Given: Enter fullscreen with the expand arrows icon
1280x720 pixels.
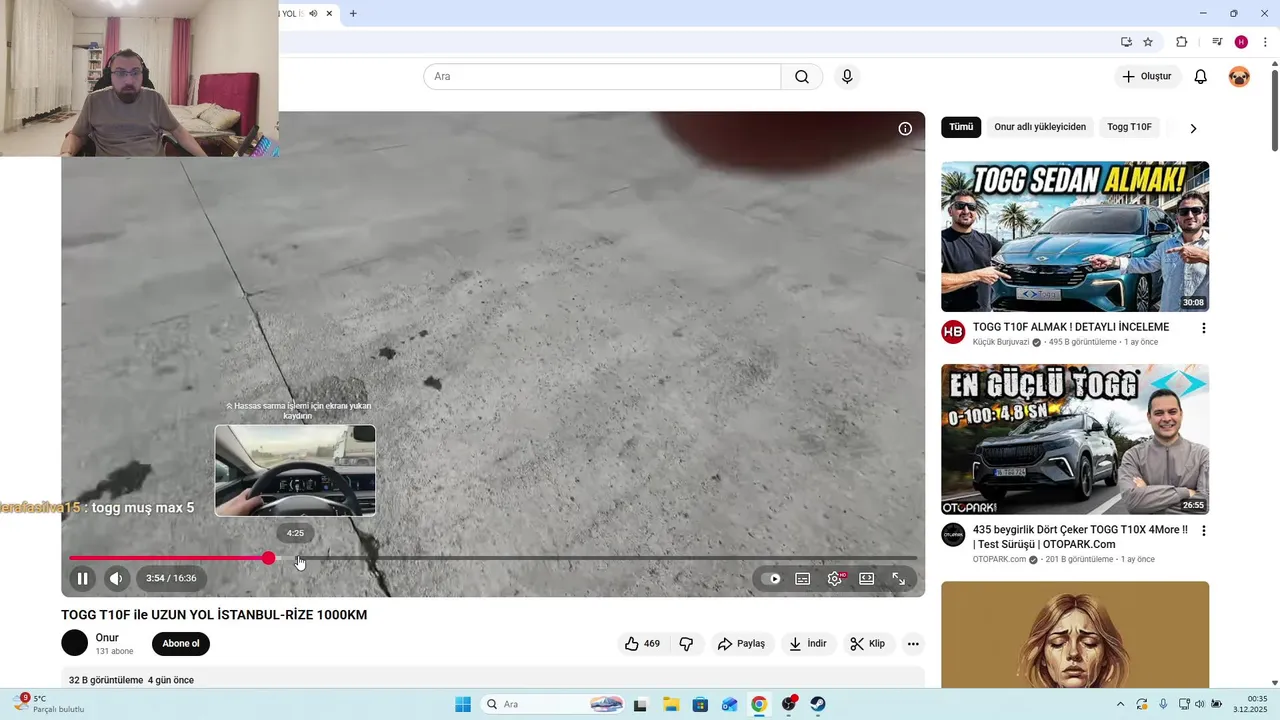Looking at the screenshot, I should pos(899,578).
